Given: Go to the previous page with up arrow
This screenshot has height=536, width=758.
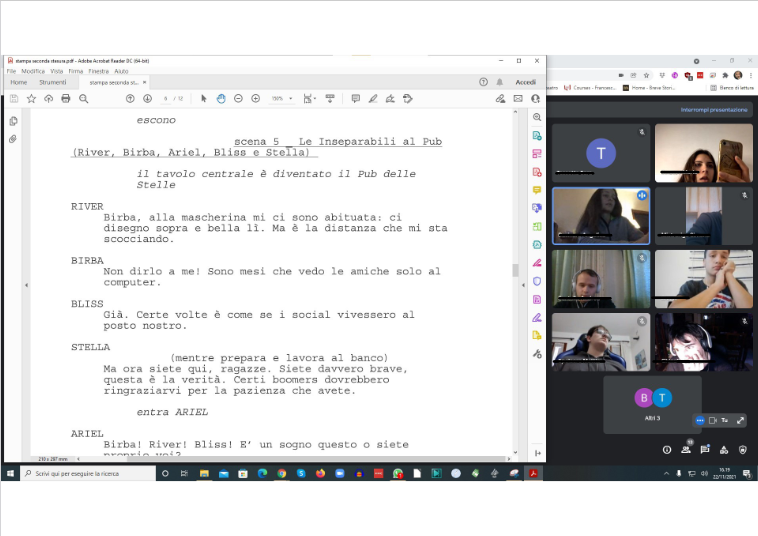Looking at the screenshot, I should [130, 98].
